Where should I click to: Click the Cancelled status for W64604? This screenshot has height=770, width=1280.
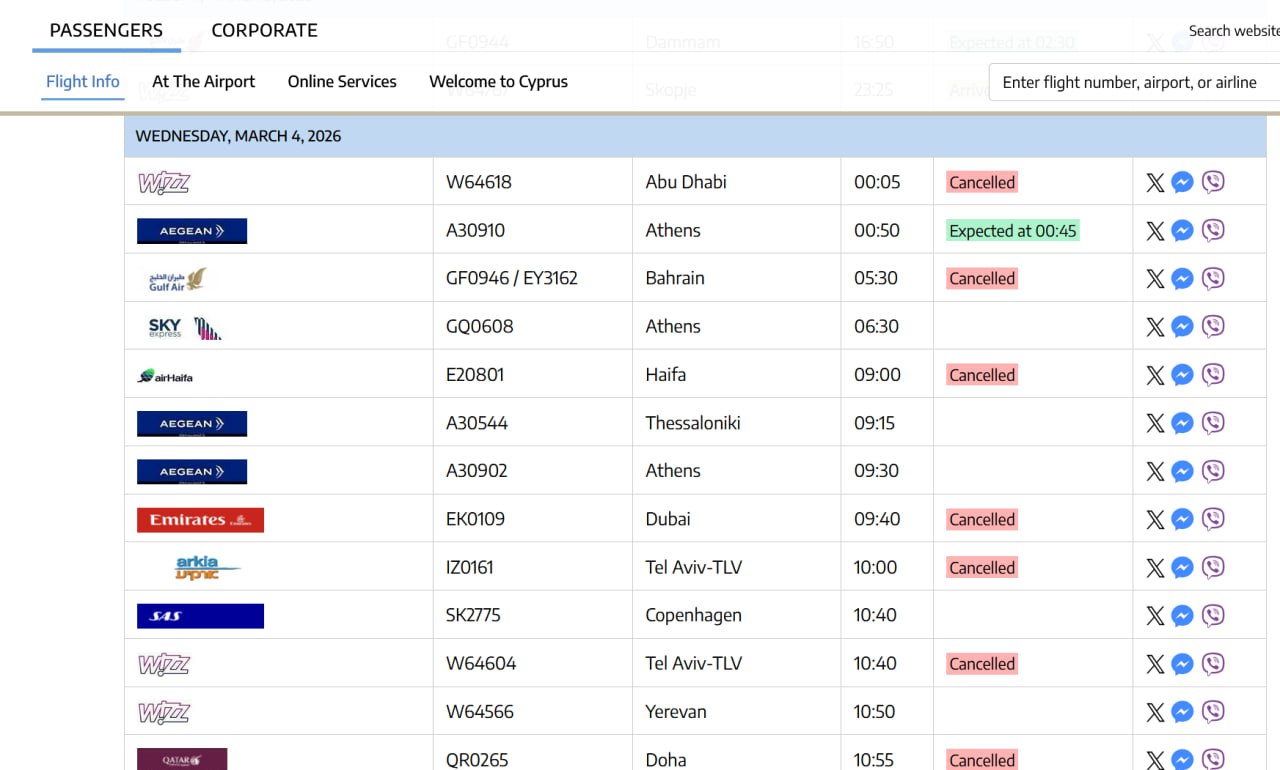coord(982,664)
